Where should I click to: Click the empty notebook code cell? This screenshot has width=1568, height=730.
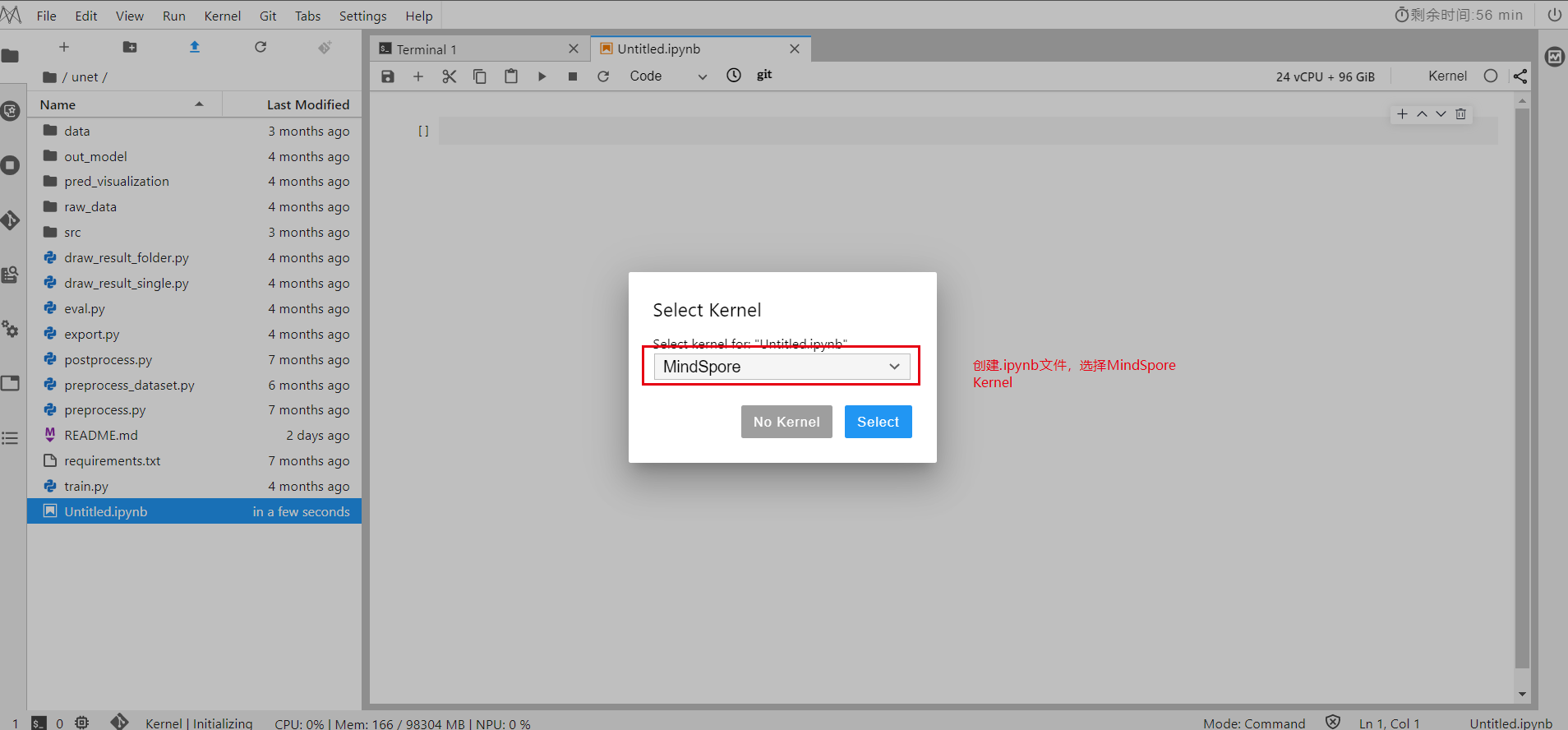pos(968,131)
